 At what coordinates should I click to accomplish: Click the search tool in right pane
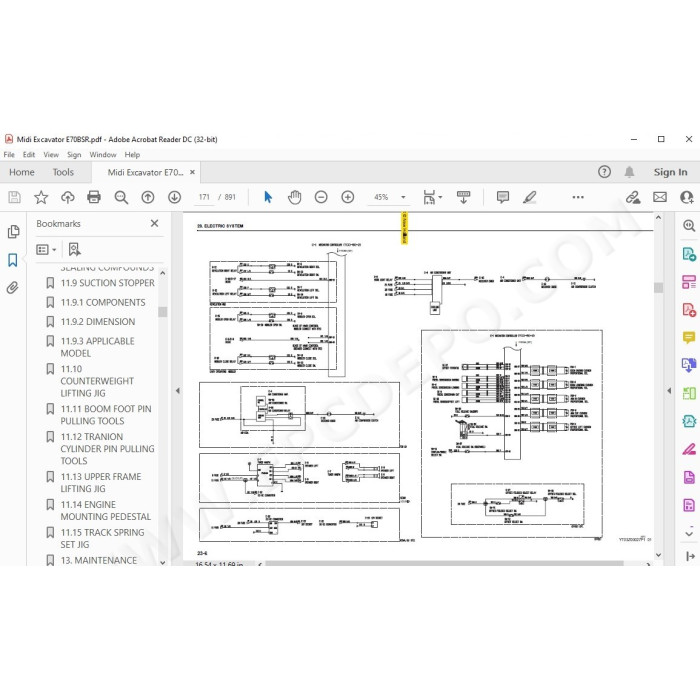pos(689,225)
